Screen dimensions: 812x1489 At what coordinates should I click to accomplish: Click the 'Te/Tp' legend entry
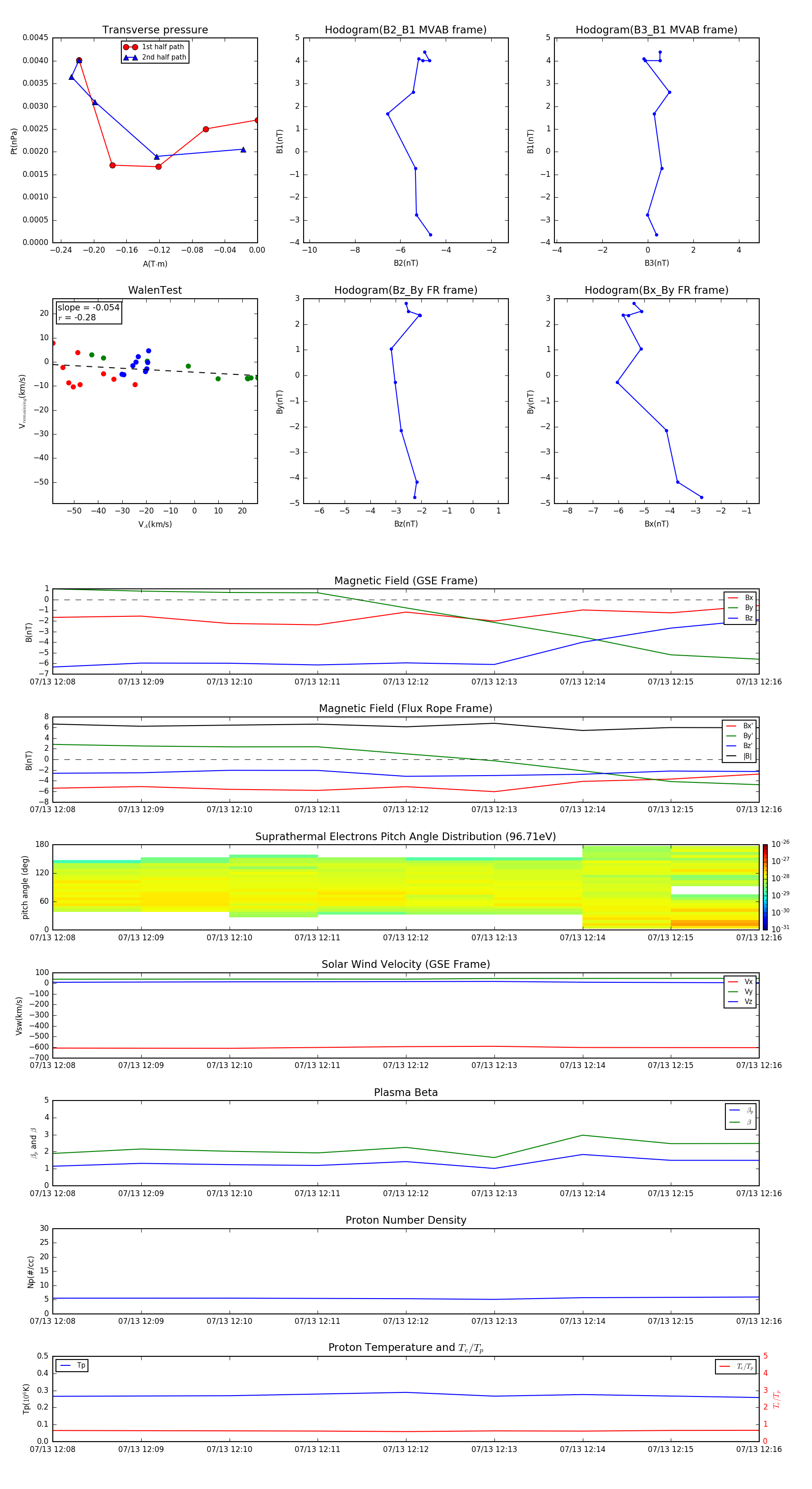(736, 1366)
